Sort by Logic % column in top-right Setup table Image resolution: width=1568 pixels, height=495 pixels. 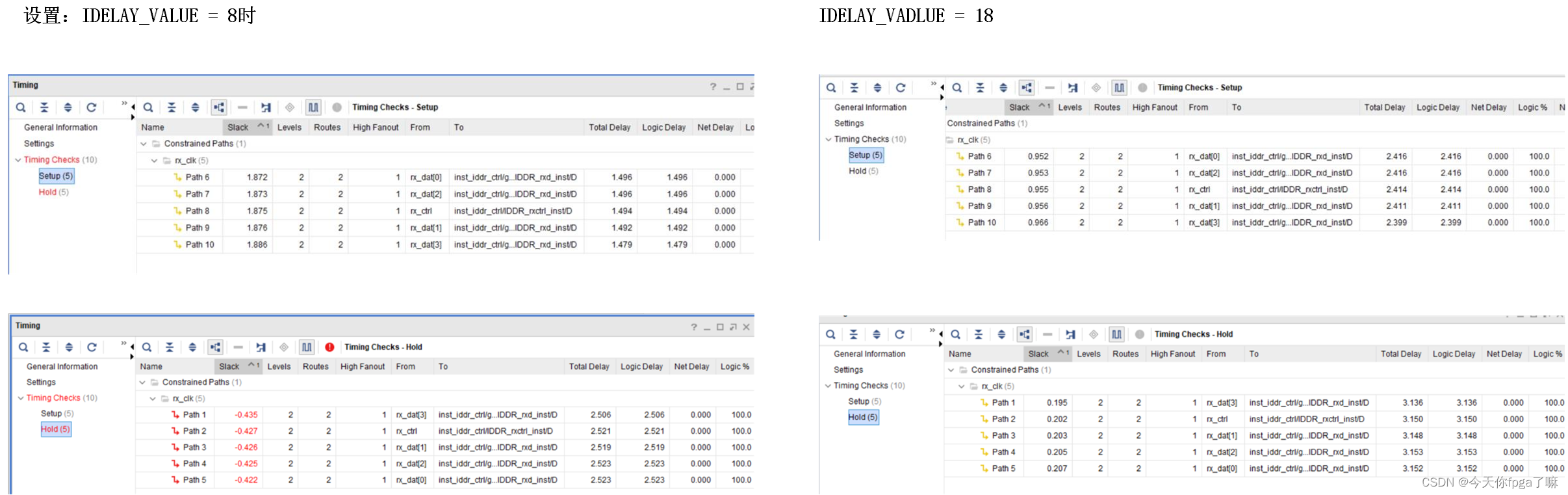pos(1532,107)
